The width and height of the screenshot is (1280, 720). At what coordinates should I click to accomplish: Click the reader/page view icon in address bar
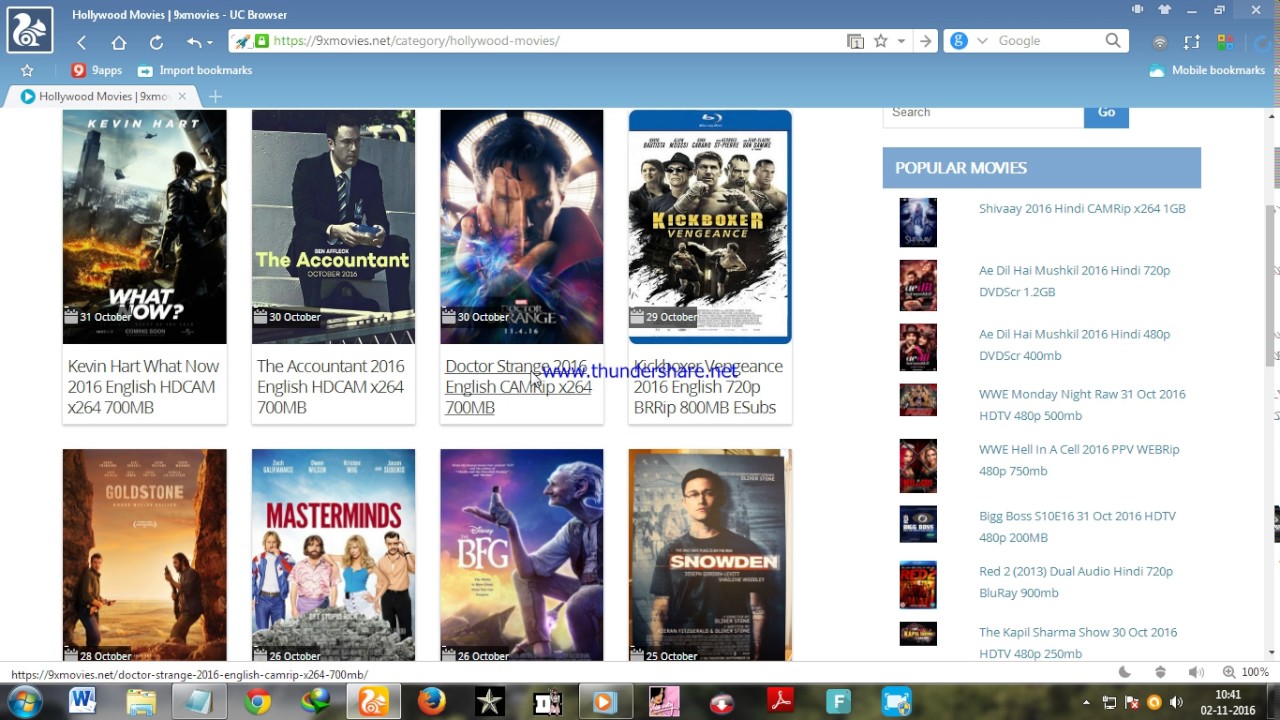(855, 41)
